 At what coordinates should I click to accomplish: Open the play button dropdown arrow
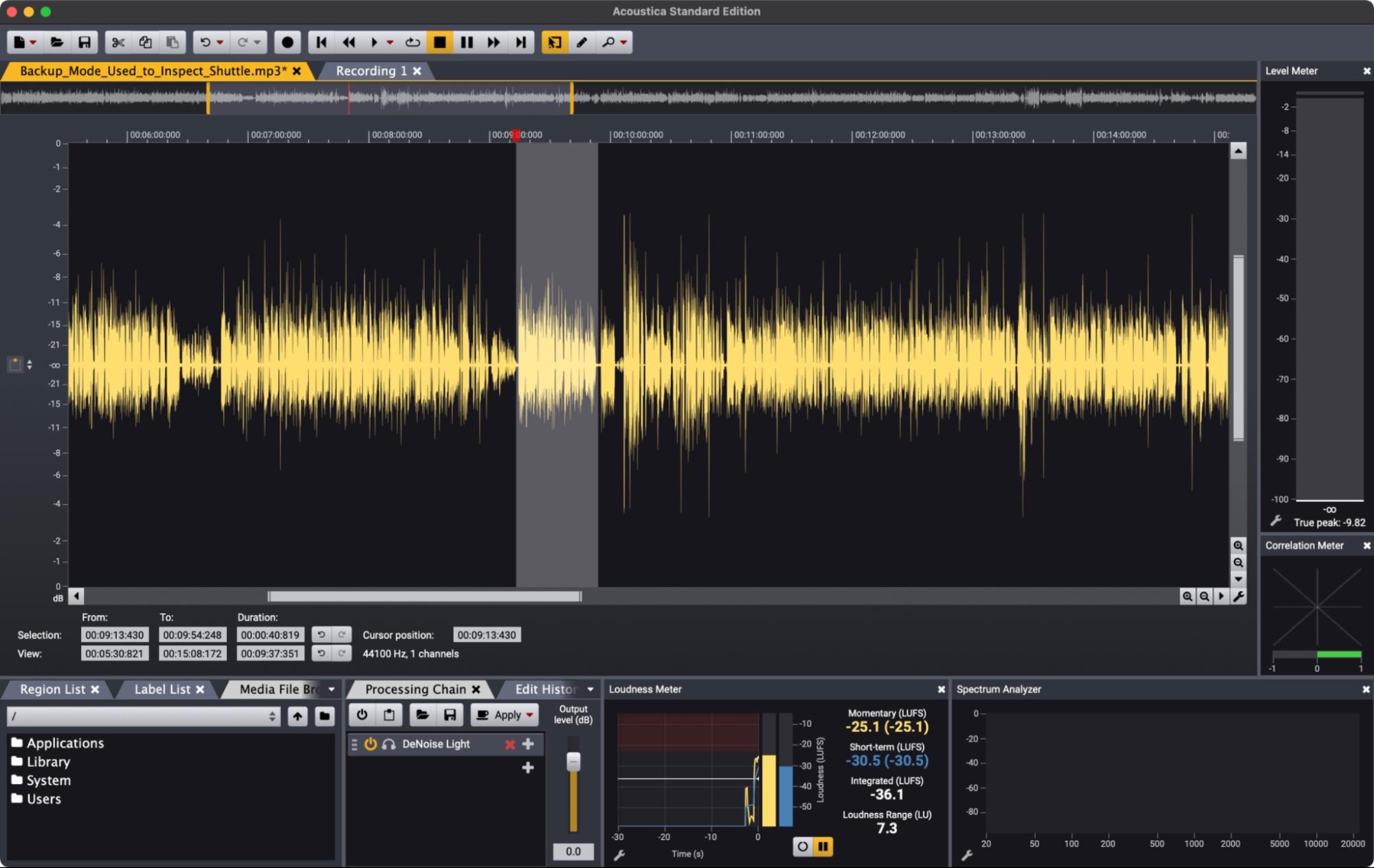(x=390, y=42)
